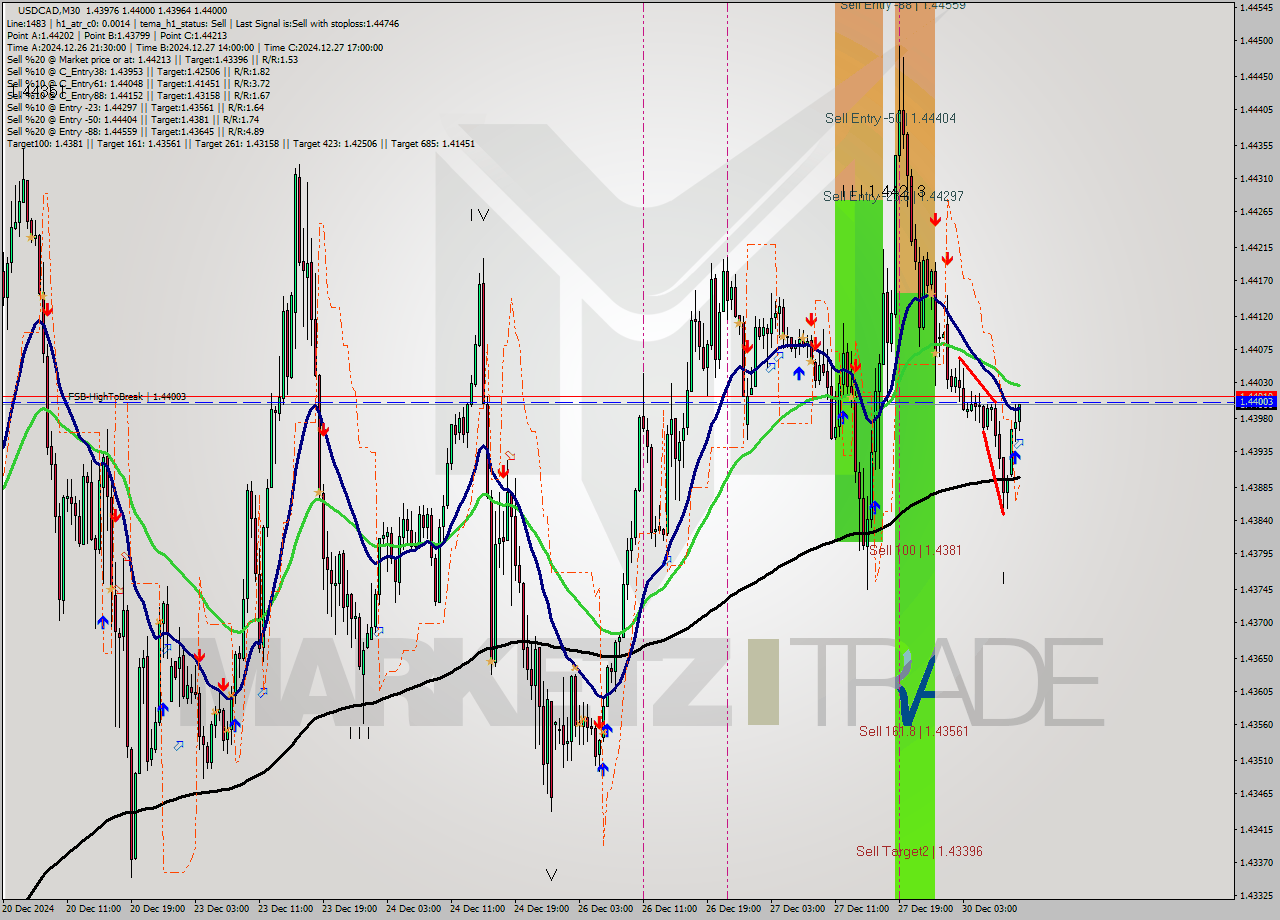The width and height of the screenshot is (1280, 920).
Task: Click the 1.43465 price axis value
Action: pos(1256,793)
